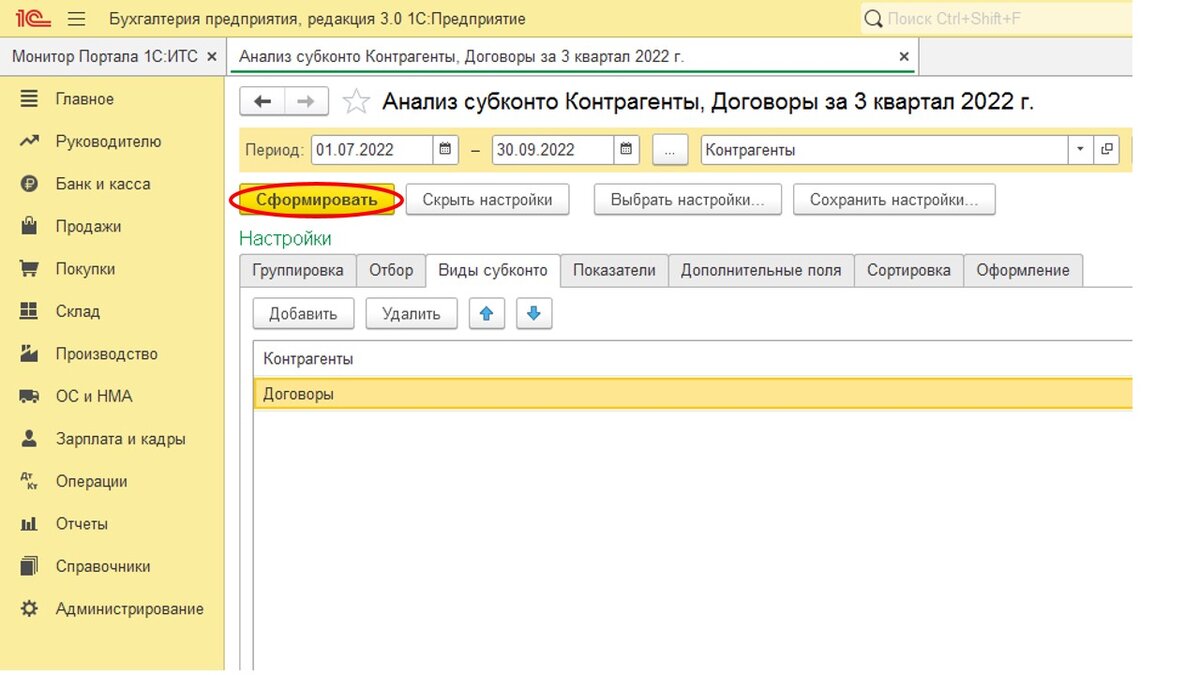Click the Руководителю chart icon
The height and width of the screenshot is (675, 1200).
pos(29,142)
